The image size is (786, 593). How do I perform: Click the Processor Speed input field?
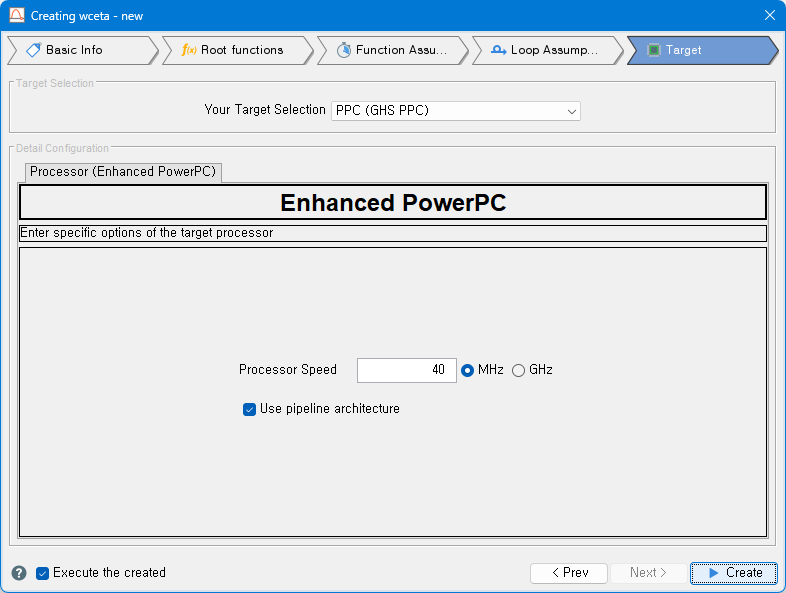coord(406,370)
